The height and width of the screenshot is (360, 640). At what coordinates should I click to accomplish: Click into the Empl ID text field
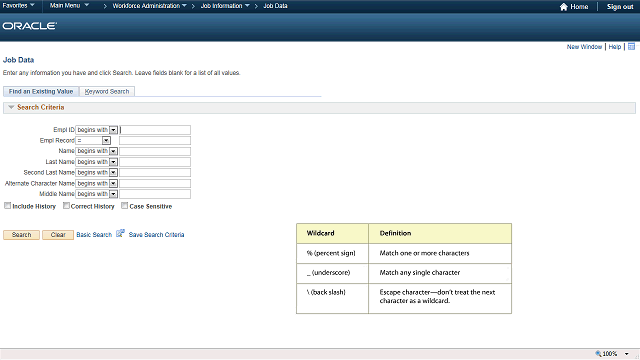tap(155, 130)
